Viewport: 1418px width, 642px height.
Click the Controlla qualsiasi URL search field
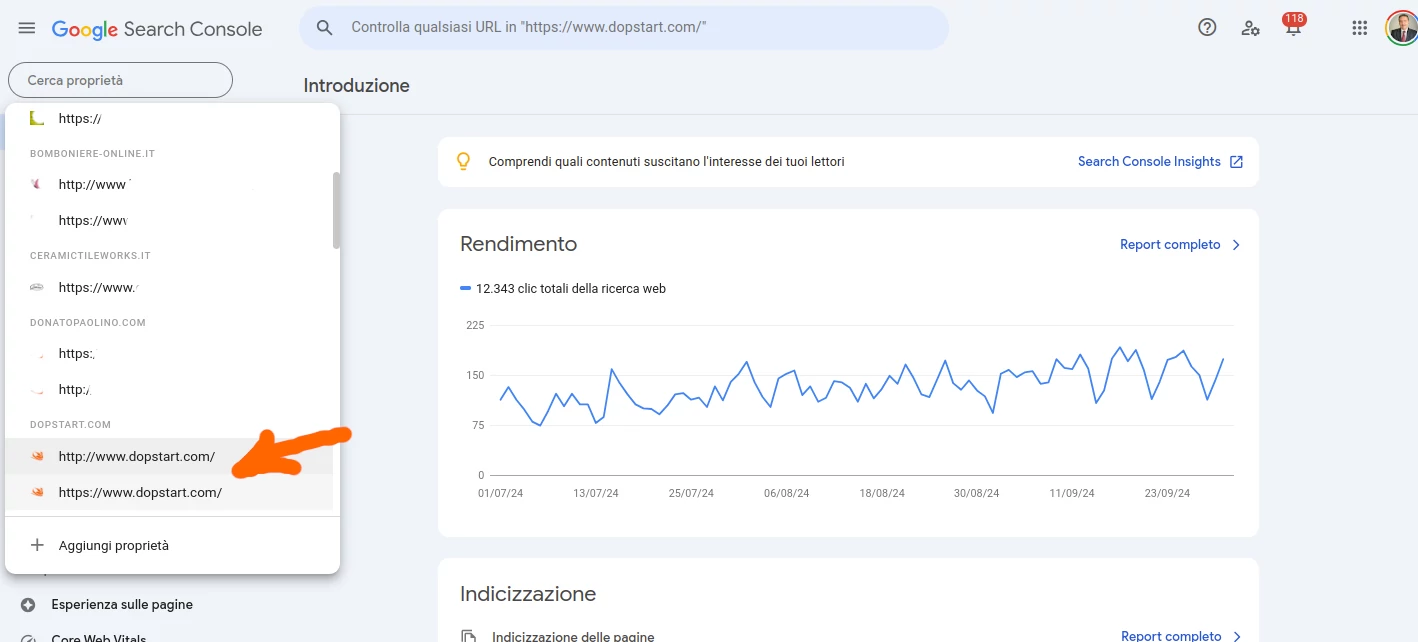pyautogui.click(x=624, y=28)
